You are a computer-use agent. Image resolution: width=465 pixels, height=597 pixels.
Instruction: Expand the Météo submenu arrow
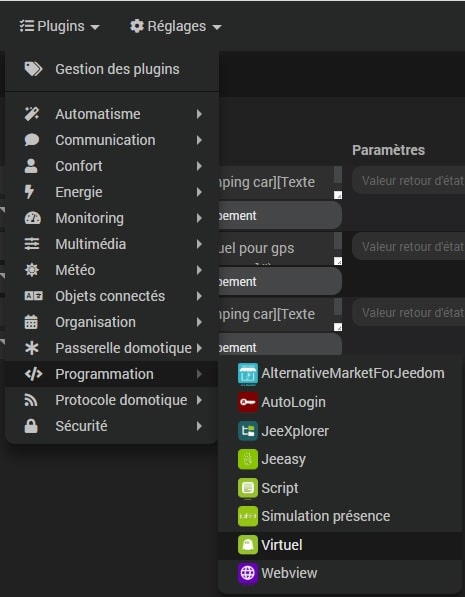199,270
